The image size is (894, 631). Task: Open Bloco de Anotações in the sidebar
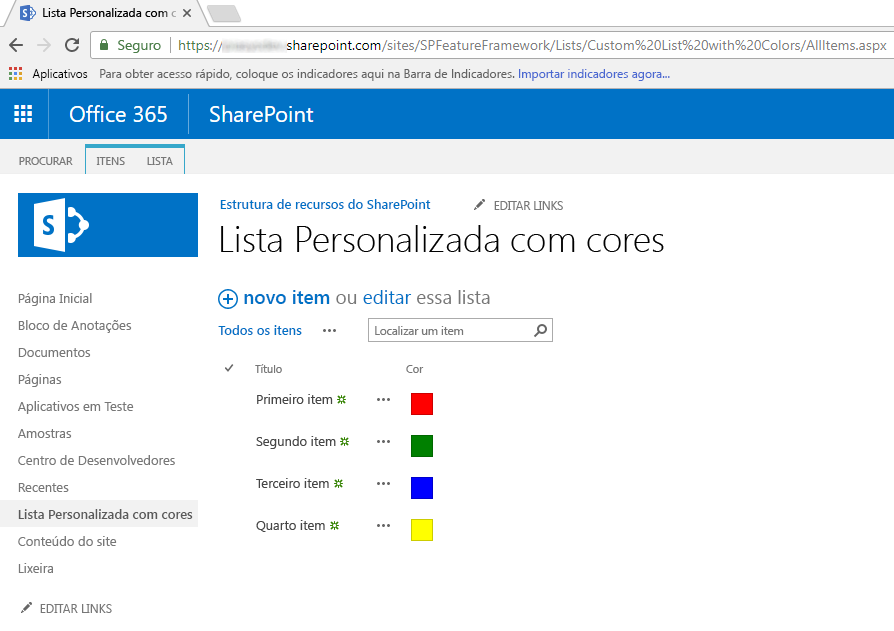point(75,325)
